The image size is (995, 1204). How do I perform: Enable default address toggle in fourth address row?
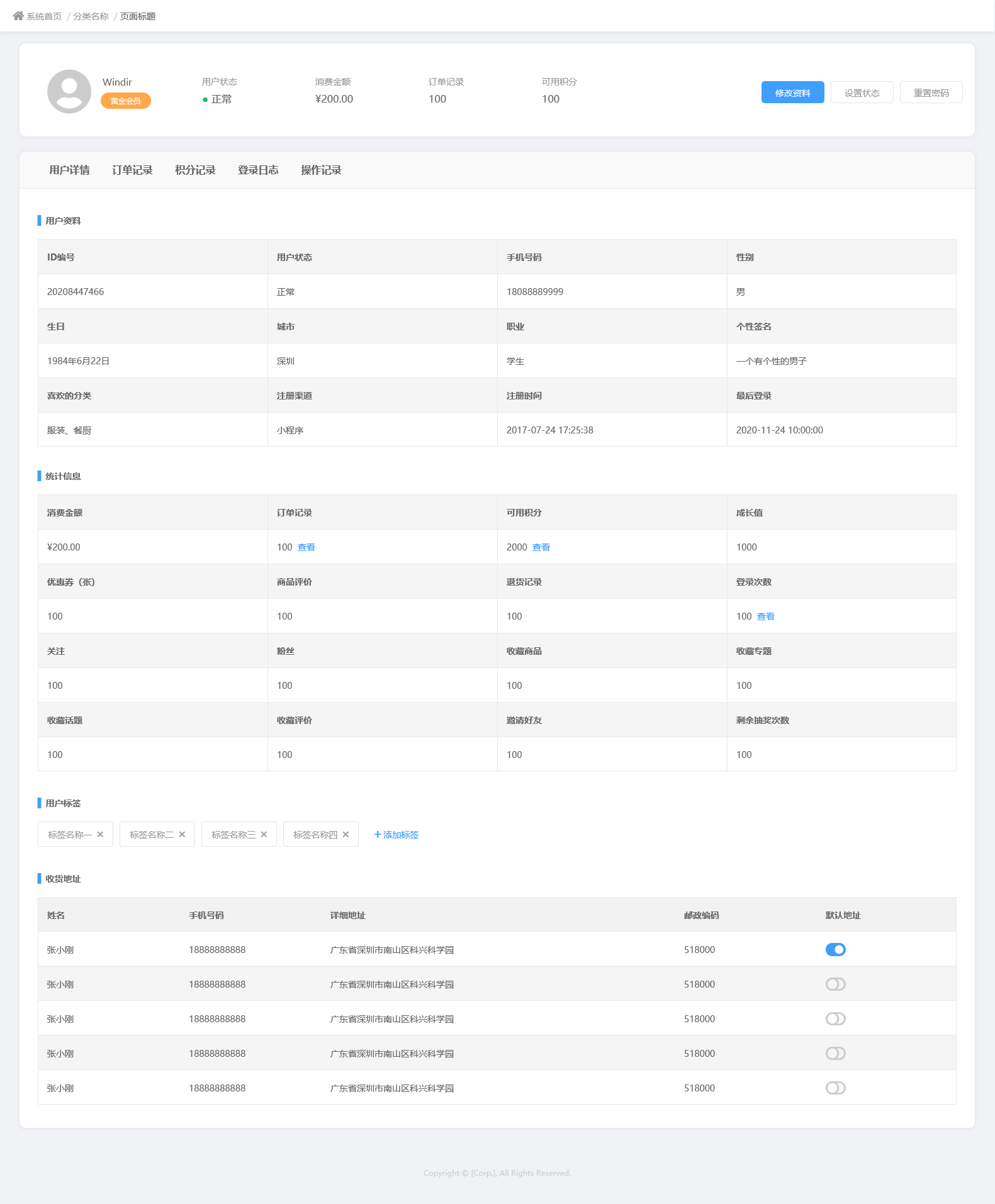pyautogui.click(x=835, y=1053)
